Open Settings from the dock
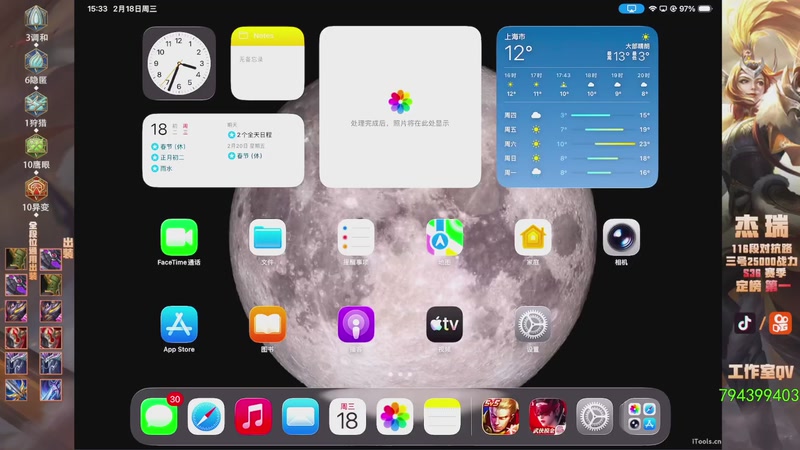This screenshot has width=800, height=450. [x=594, y=417]
